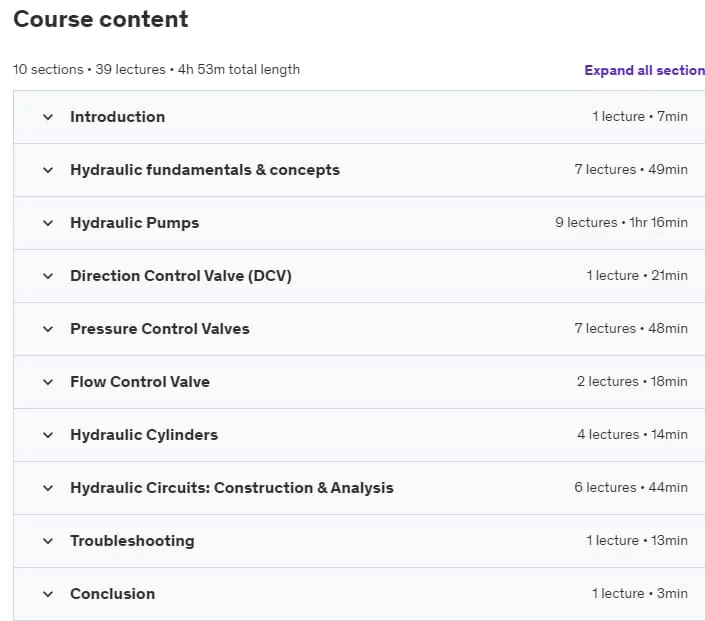Expand the Hydraulic Cylinders chevron
Image resolution: width=705 pixels, height=621 pixels.
tap(48, 435)
